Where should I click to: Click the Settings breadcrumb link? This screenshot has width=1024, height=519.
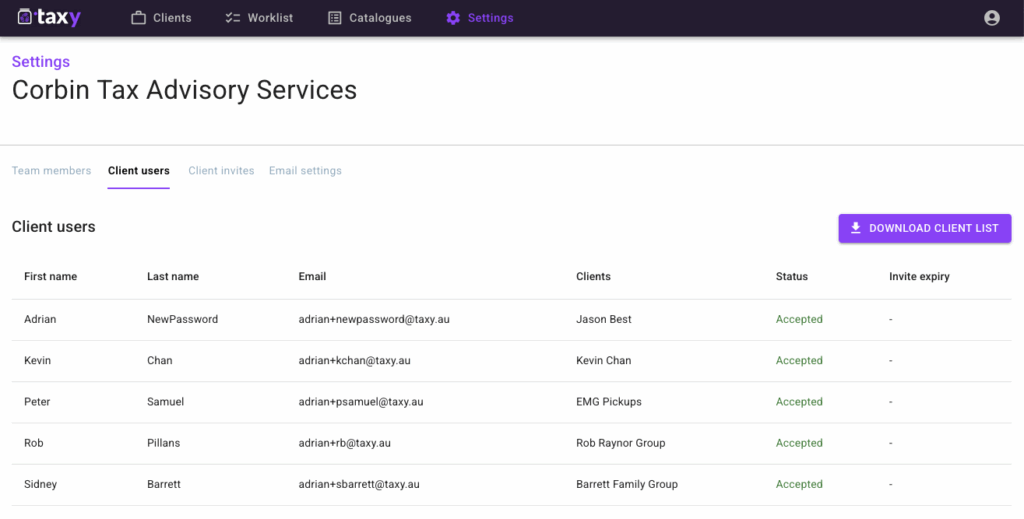[41, 62]
